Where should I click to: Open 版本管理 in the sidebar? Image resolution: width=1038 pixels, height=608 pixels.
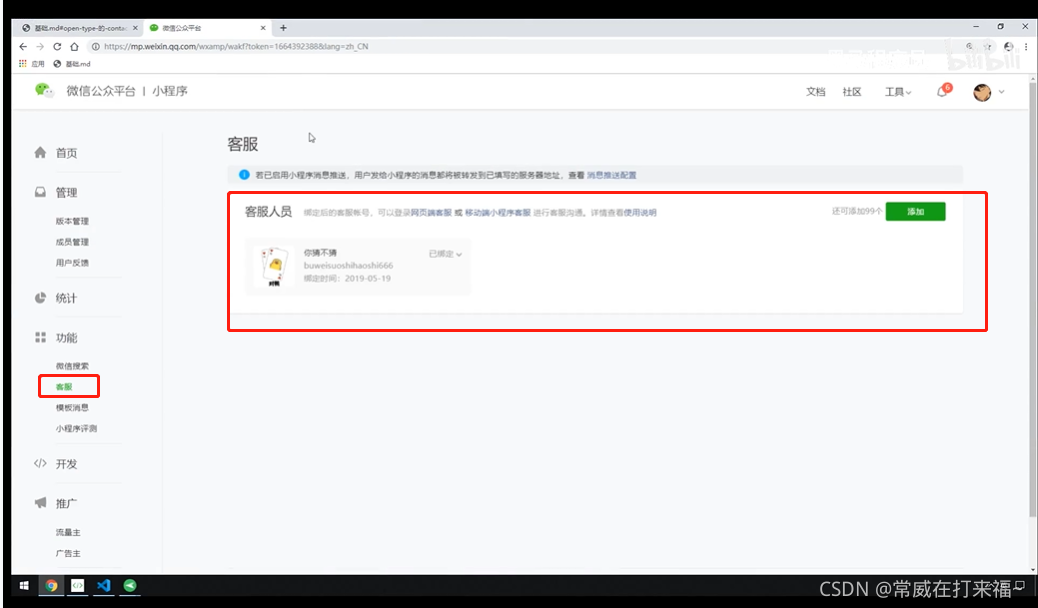pos(72,221)
